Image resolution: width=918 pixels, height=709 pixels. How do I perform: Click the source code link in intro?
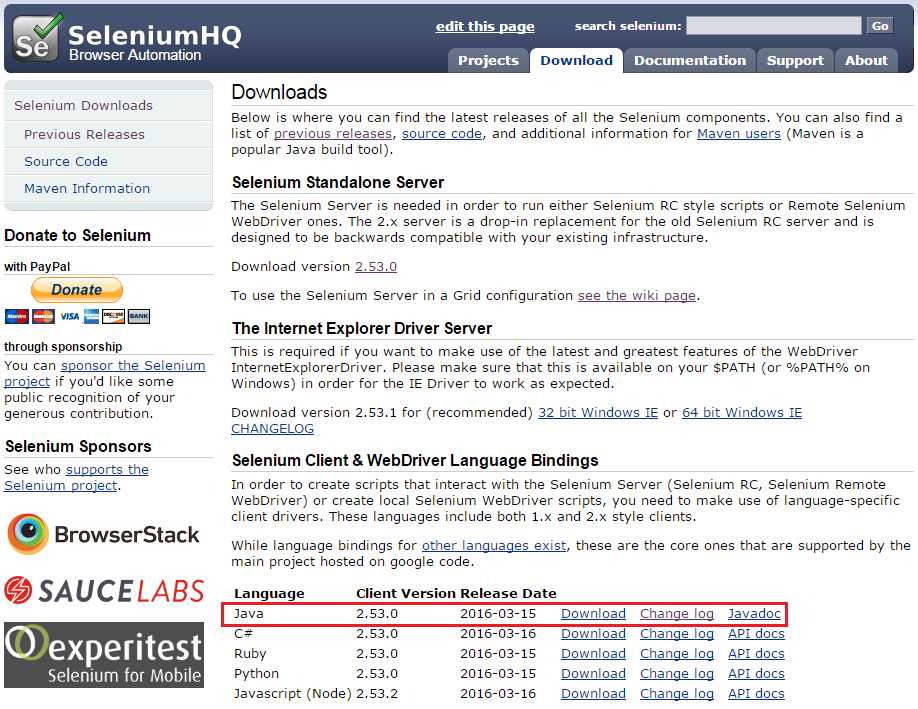(441, 133)
